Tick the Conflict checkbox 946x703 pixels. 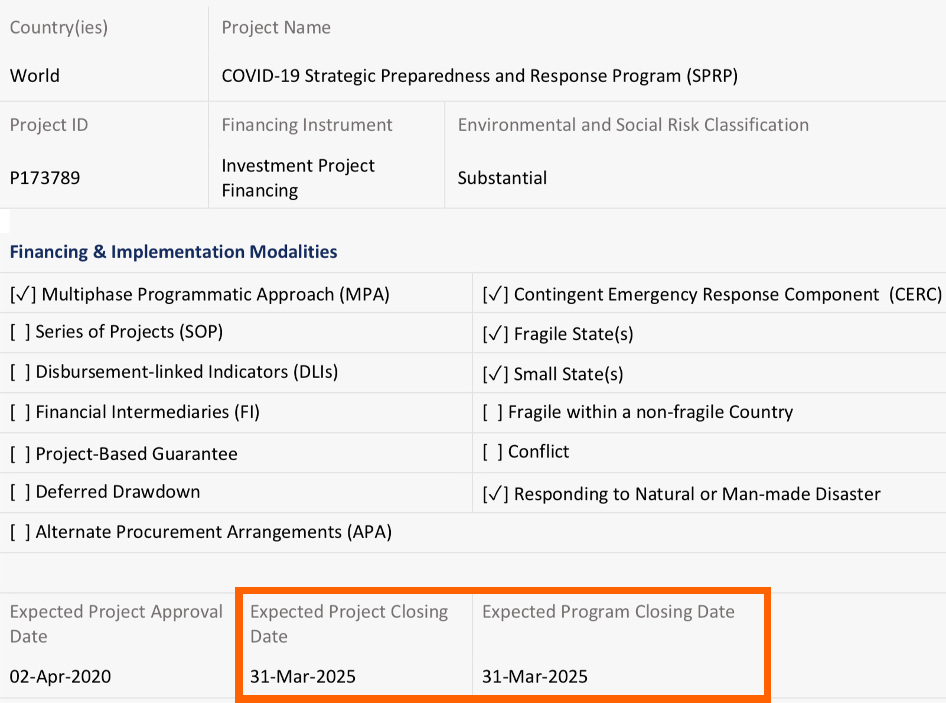pyautogui.click(x=493, y=452)
